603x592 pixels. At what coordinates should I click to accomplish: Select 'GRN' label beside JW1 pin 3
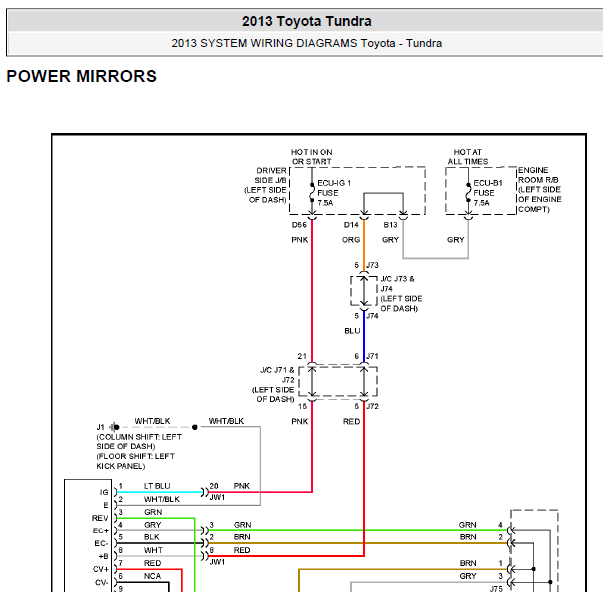pos(242,525)
